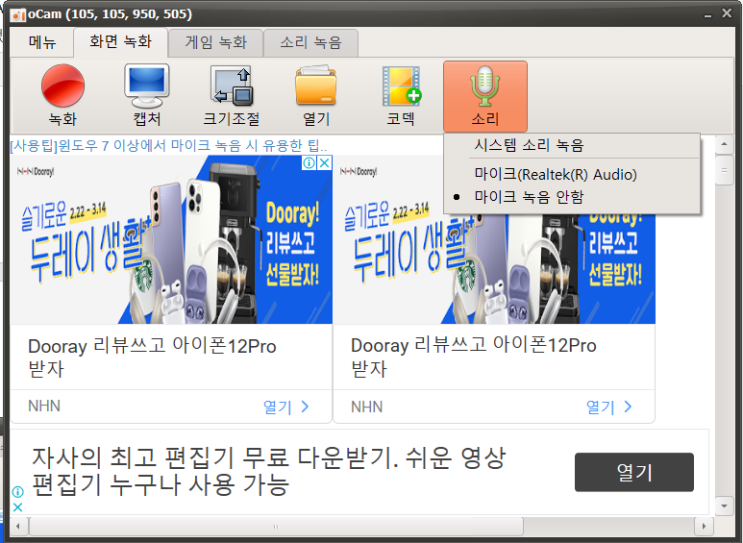Click the bottom ad text 자사의 최고 편집기

(268, 471)
